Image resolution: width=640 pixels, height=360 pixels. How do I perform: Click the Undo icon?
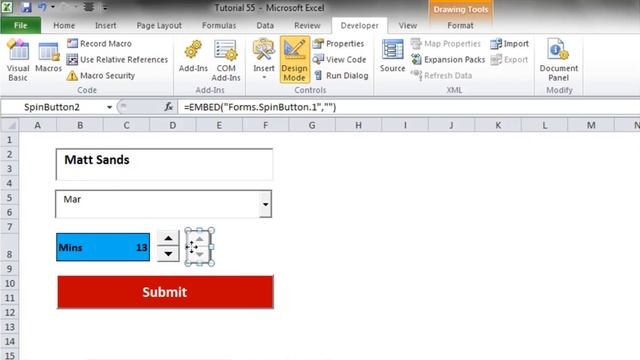[x=42, y=7]
